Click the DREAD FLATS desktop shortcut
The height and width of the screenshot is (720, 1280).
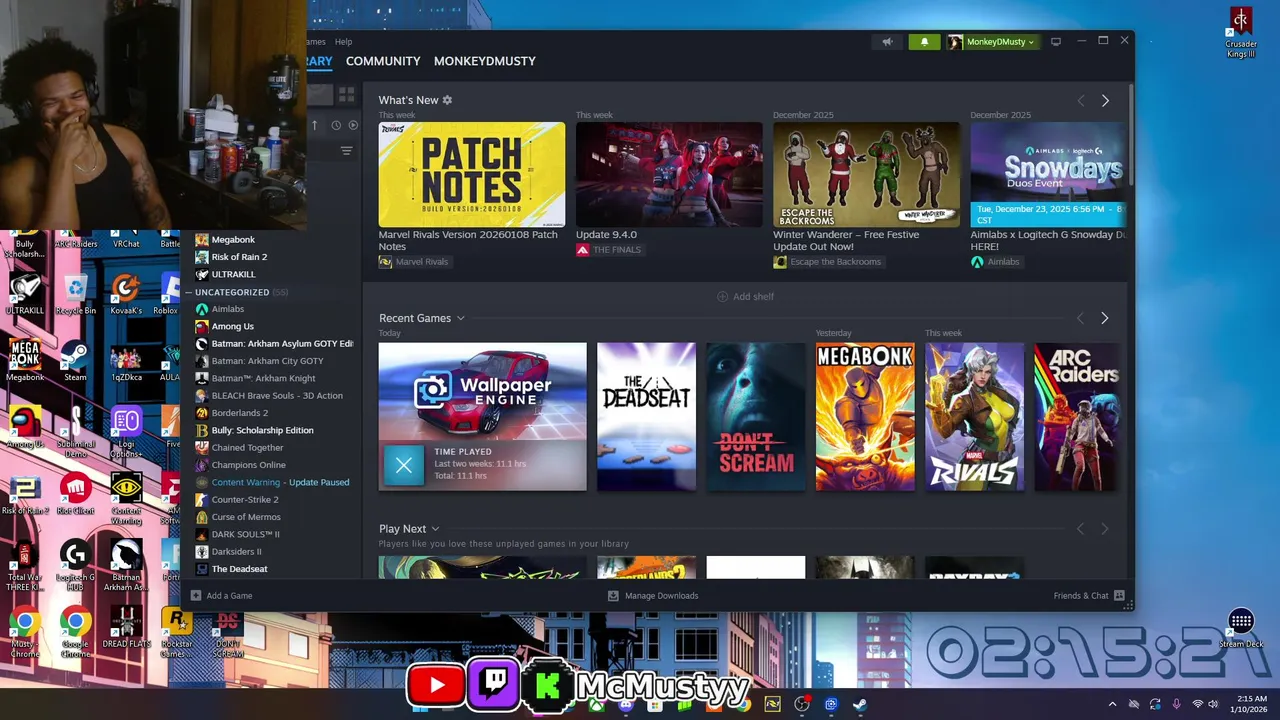tap(125, 628)
